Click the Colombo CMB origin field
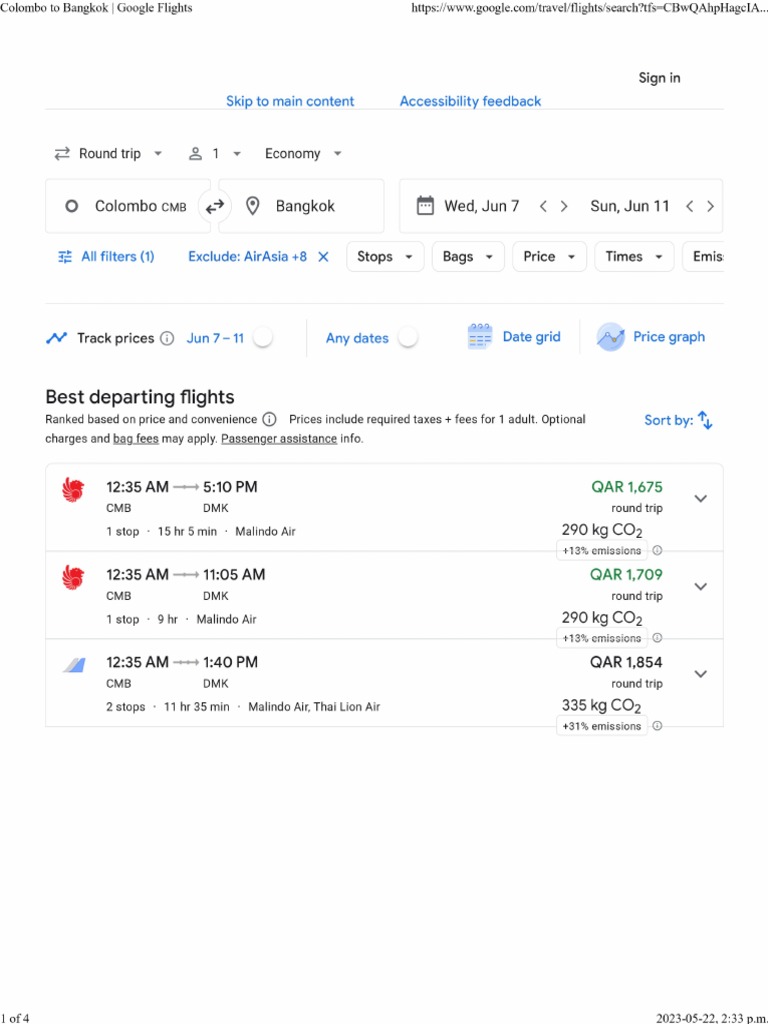The width and height of the screenshot is (768, 1024). (x=128, y=206)
